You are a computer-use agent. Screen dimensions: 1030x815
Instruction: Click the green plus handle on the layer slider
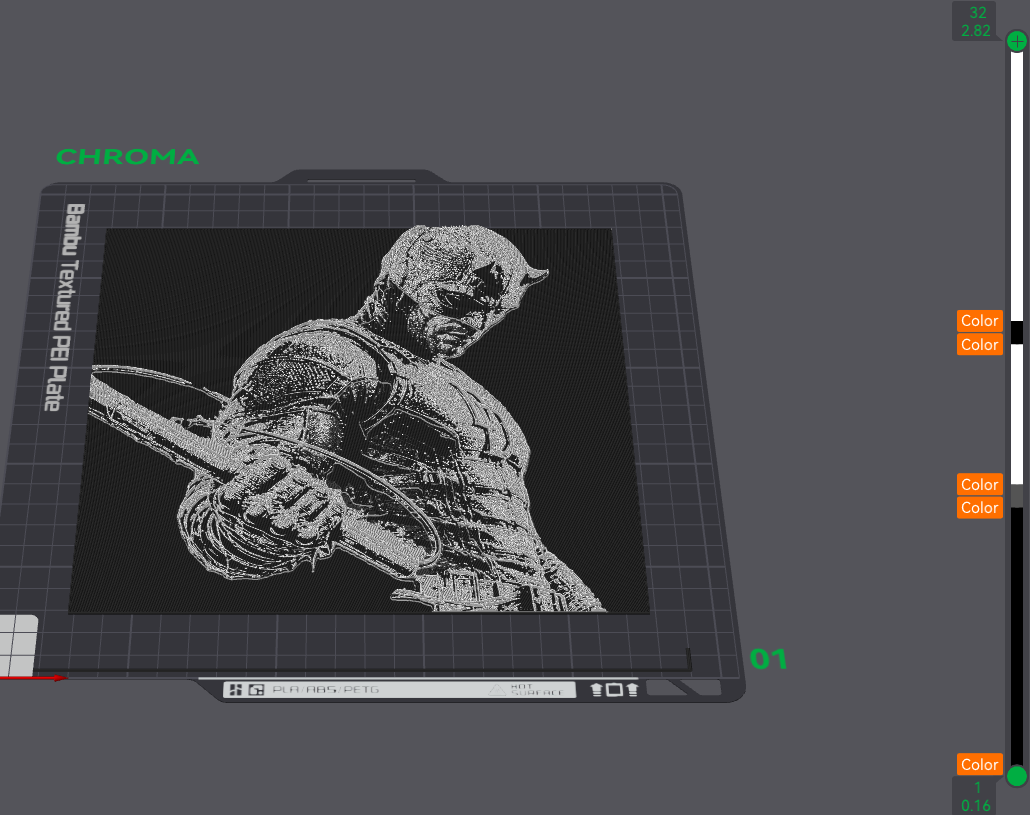point(1016,41)
